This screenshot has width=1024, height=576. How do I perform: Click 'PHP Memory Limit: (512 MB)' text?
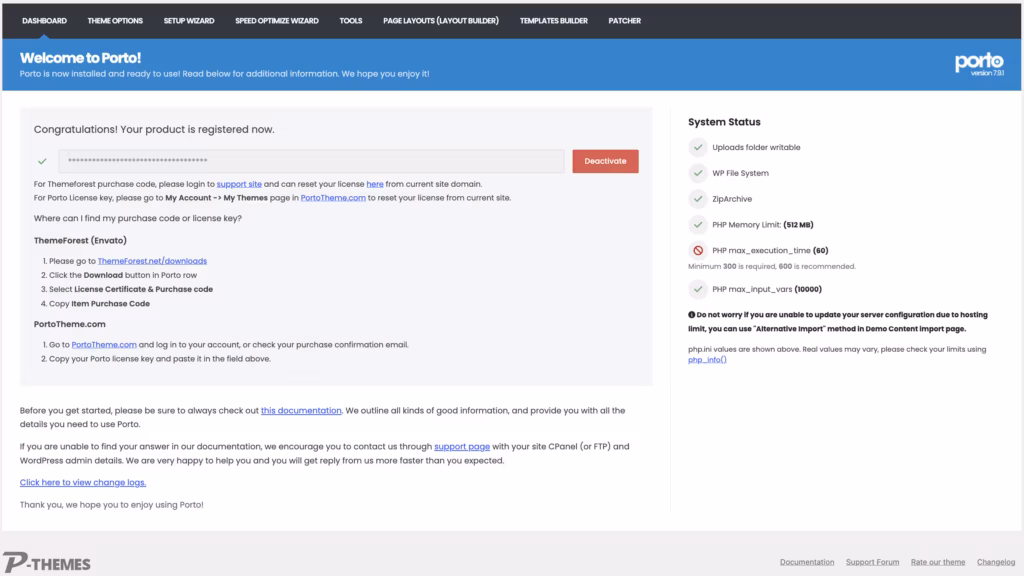coord(763,225)
